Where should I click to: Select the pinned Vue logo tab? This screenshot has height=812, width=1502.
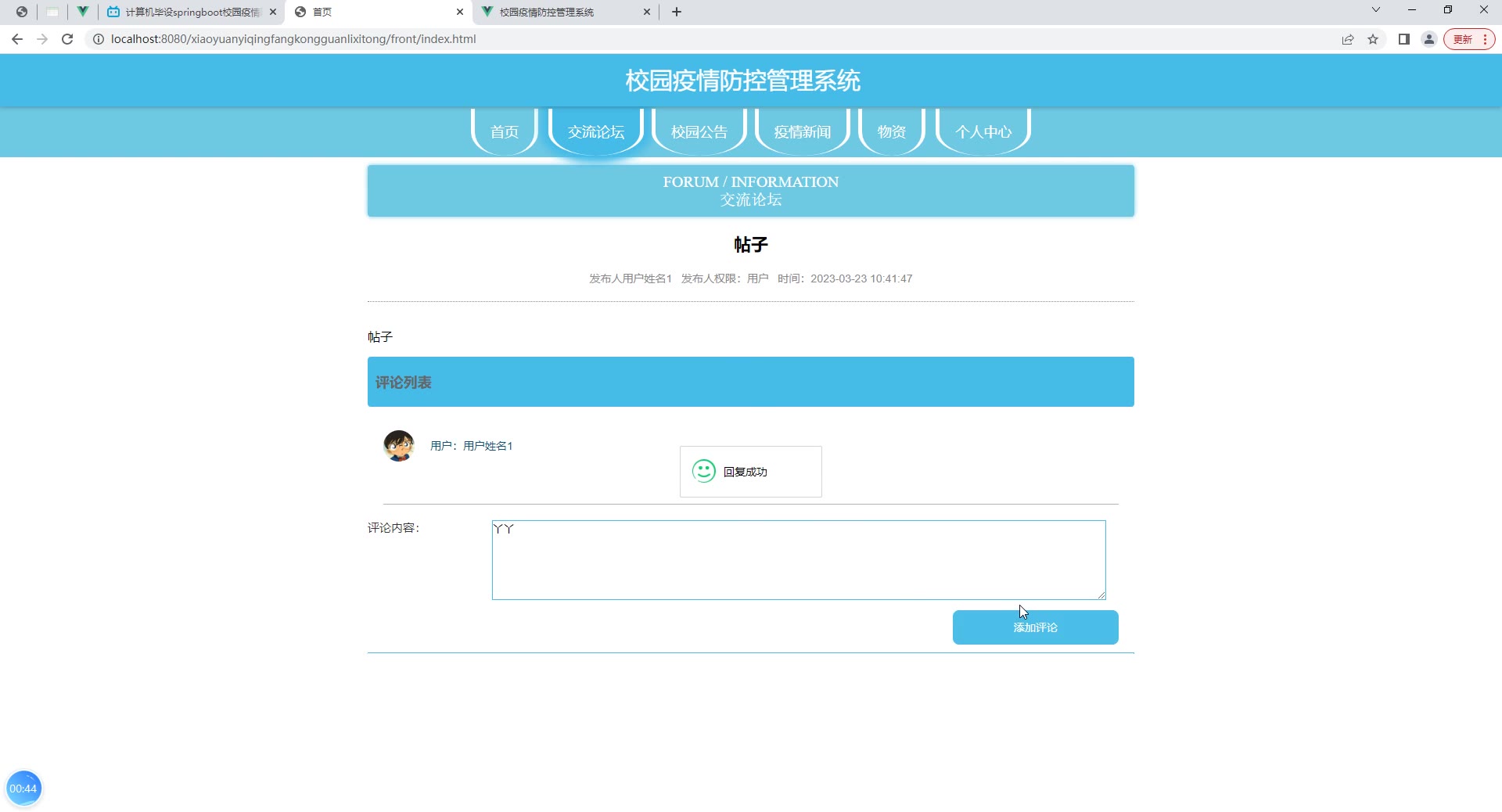82,12
